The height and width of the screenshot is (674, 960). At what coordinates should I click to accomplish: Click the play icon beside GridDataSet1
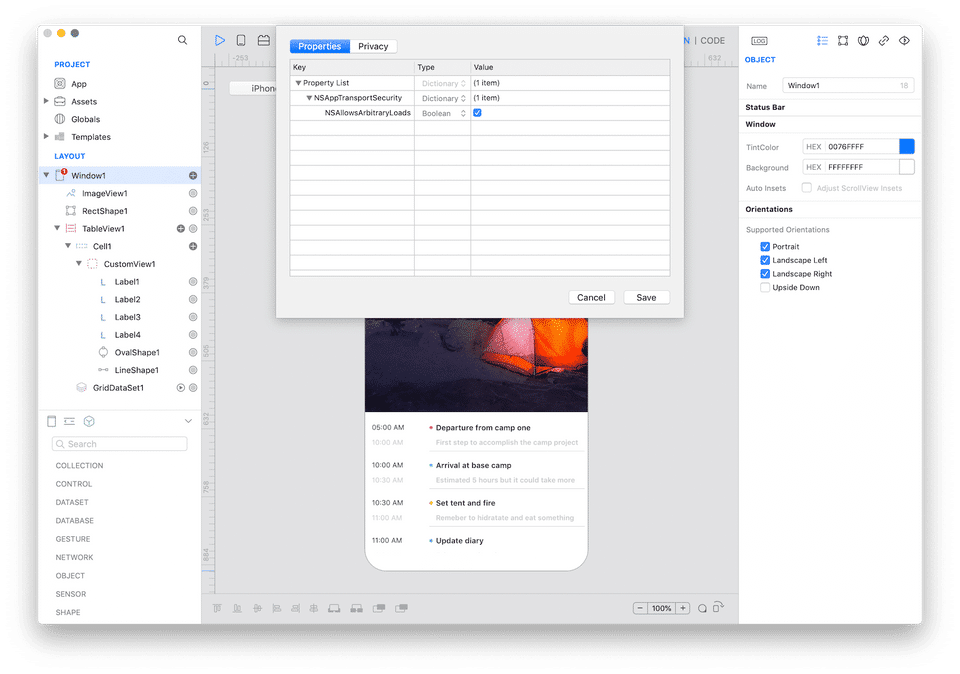[181, 388]
